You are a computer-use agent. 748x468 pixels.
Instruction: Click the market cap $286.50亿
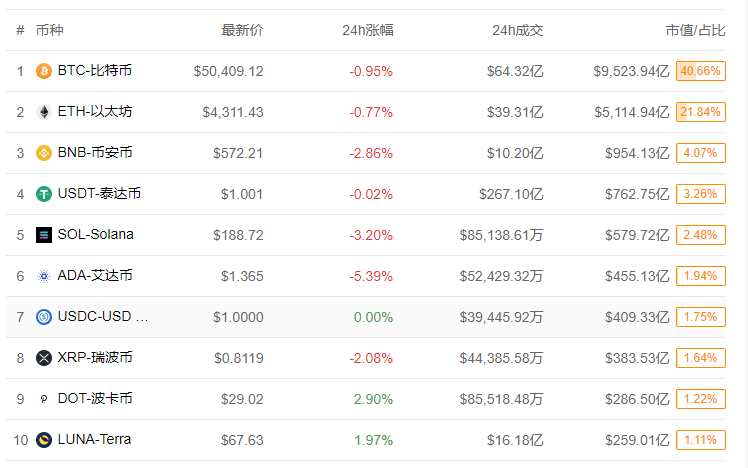[637, 400]
